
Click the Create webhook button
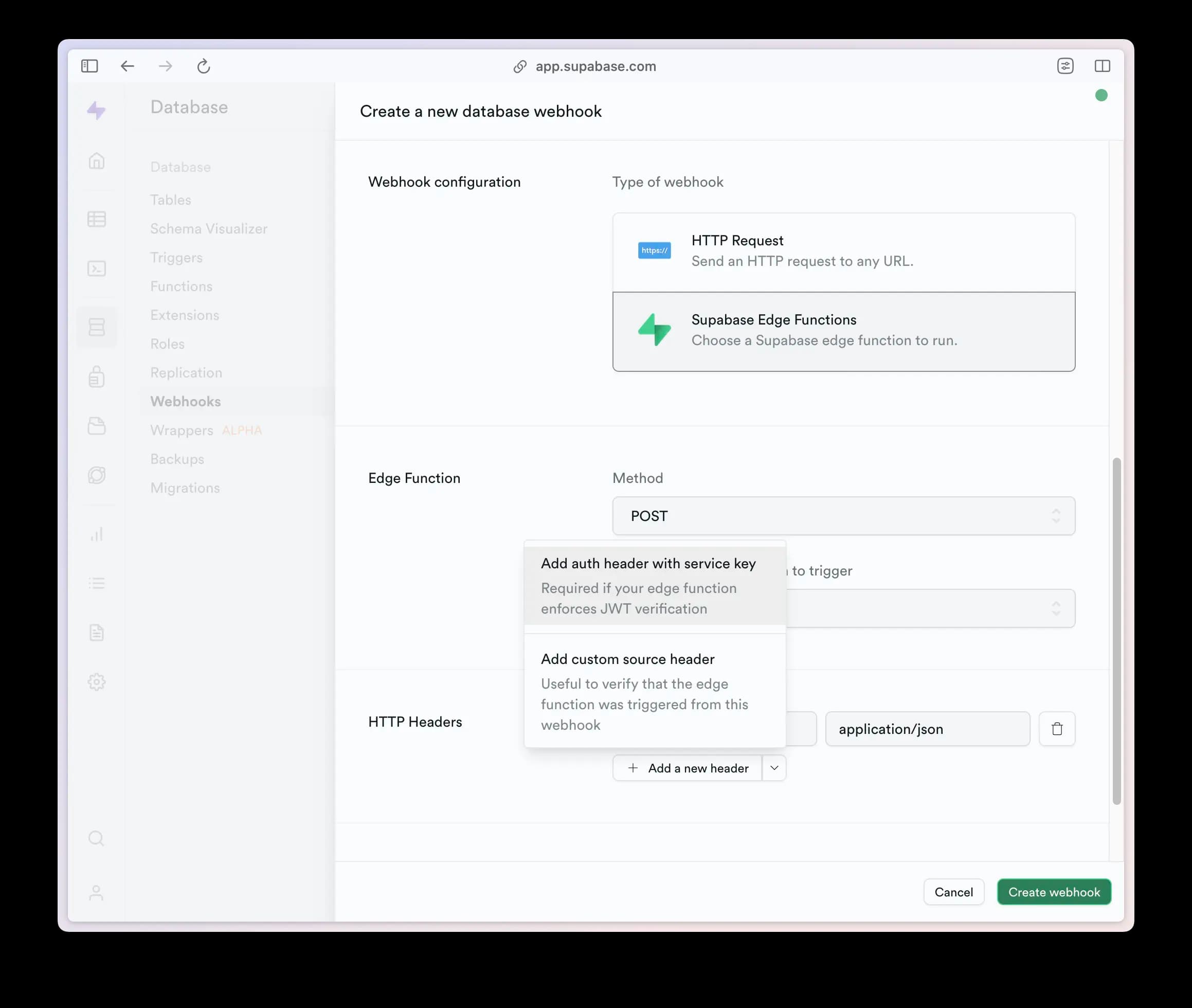(x=1054, y=892)
